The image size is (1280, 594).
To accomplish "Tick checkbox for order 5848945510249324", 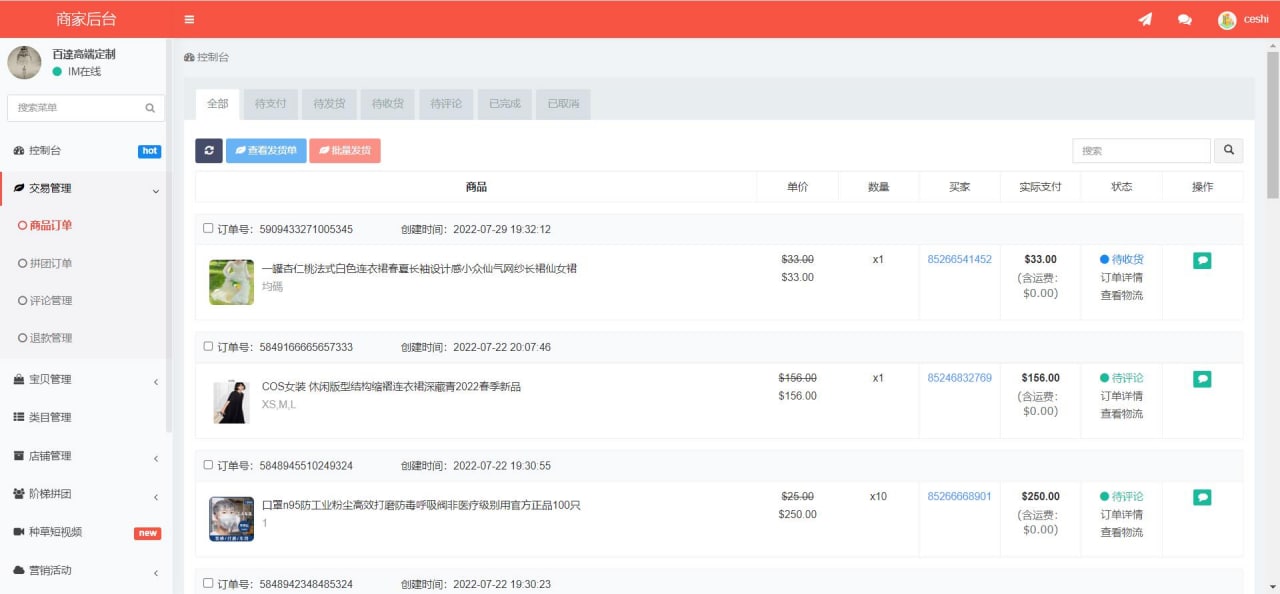I will click(208, 464).
